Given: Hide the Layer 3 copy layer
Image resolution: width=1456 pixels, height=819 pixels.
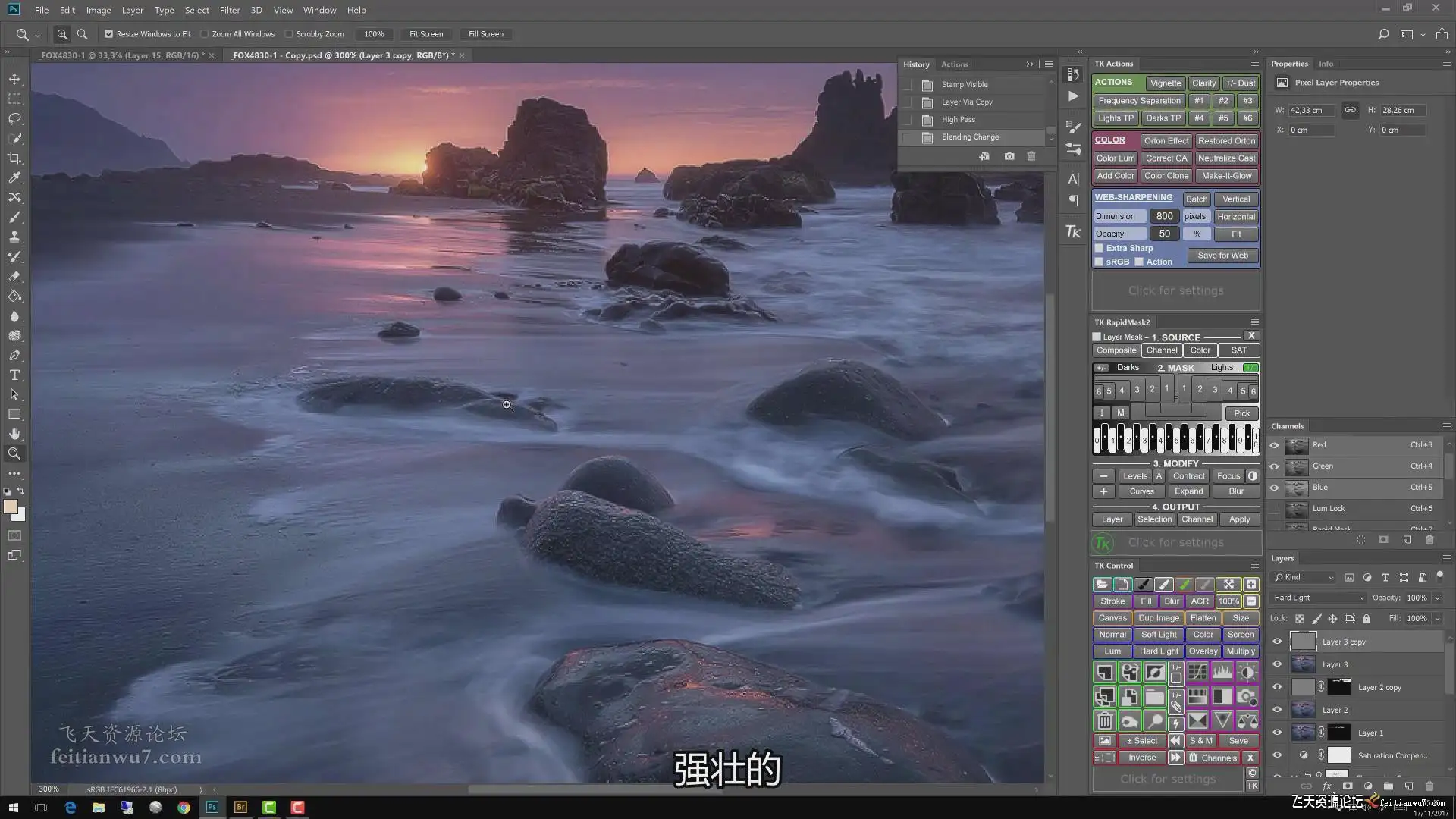Looking at the screenshot, I should click(1277, 642).
